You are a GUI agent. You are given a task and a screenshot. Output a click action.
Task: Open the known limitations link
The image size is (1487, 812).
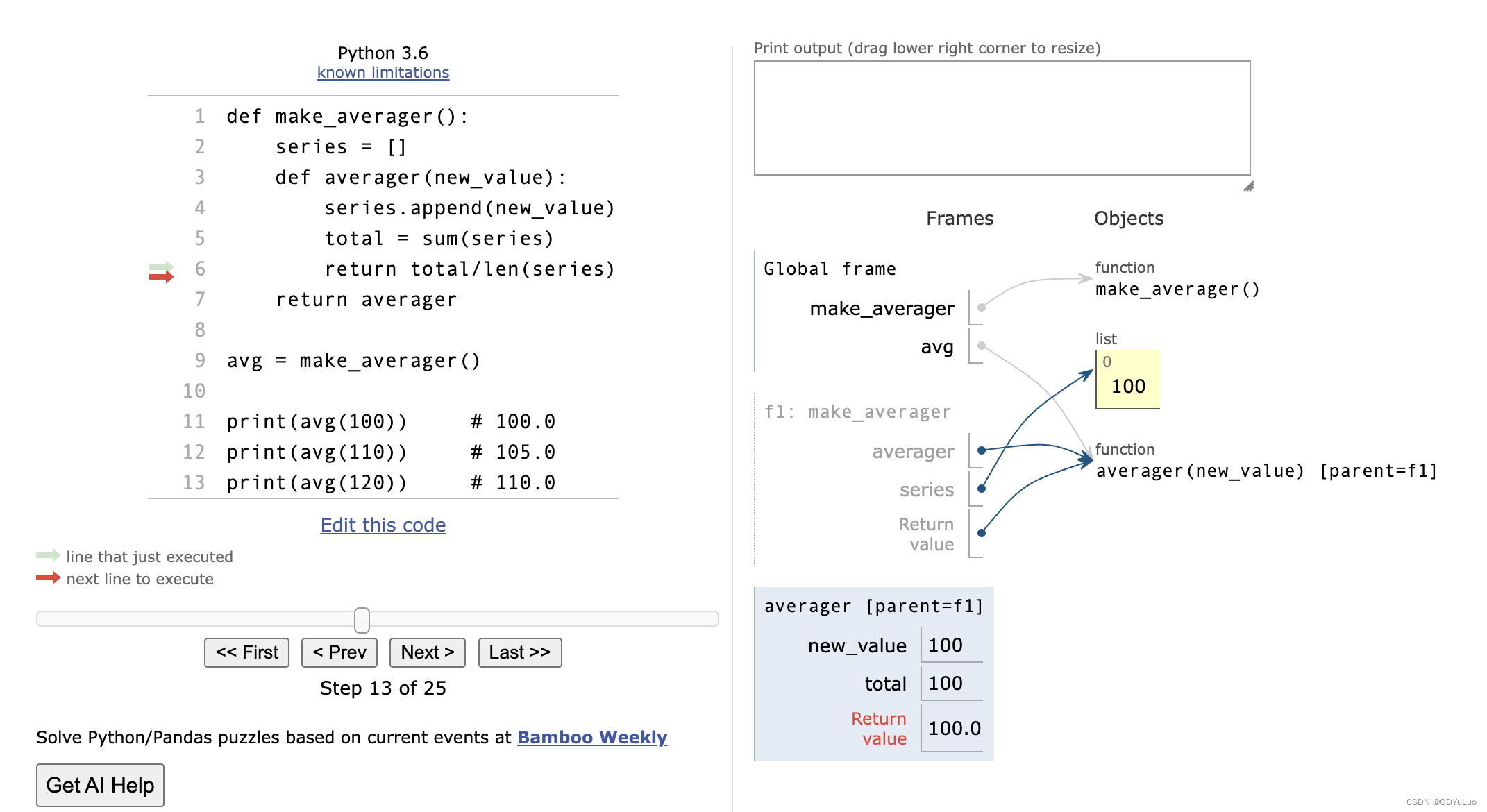(383, 72)
